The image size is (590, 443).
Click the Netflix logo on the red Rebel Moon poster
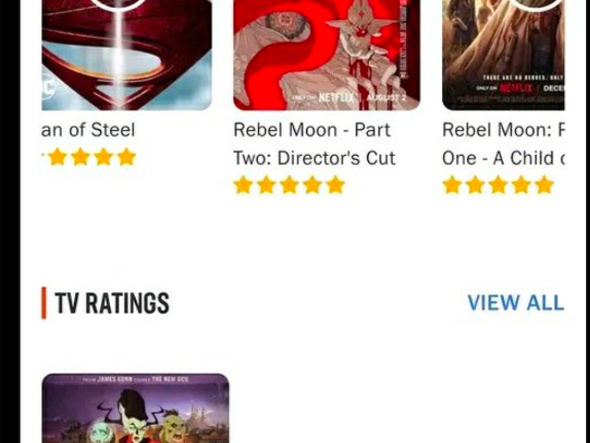pos(336,98)
